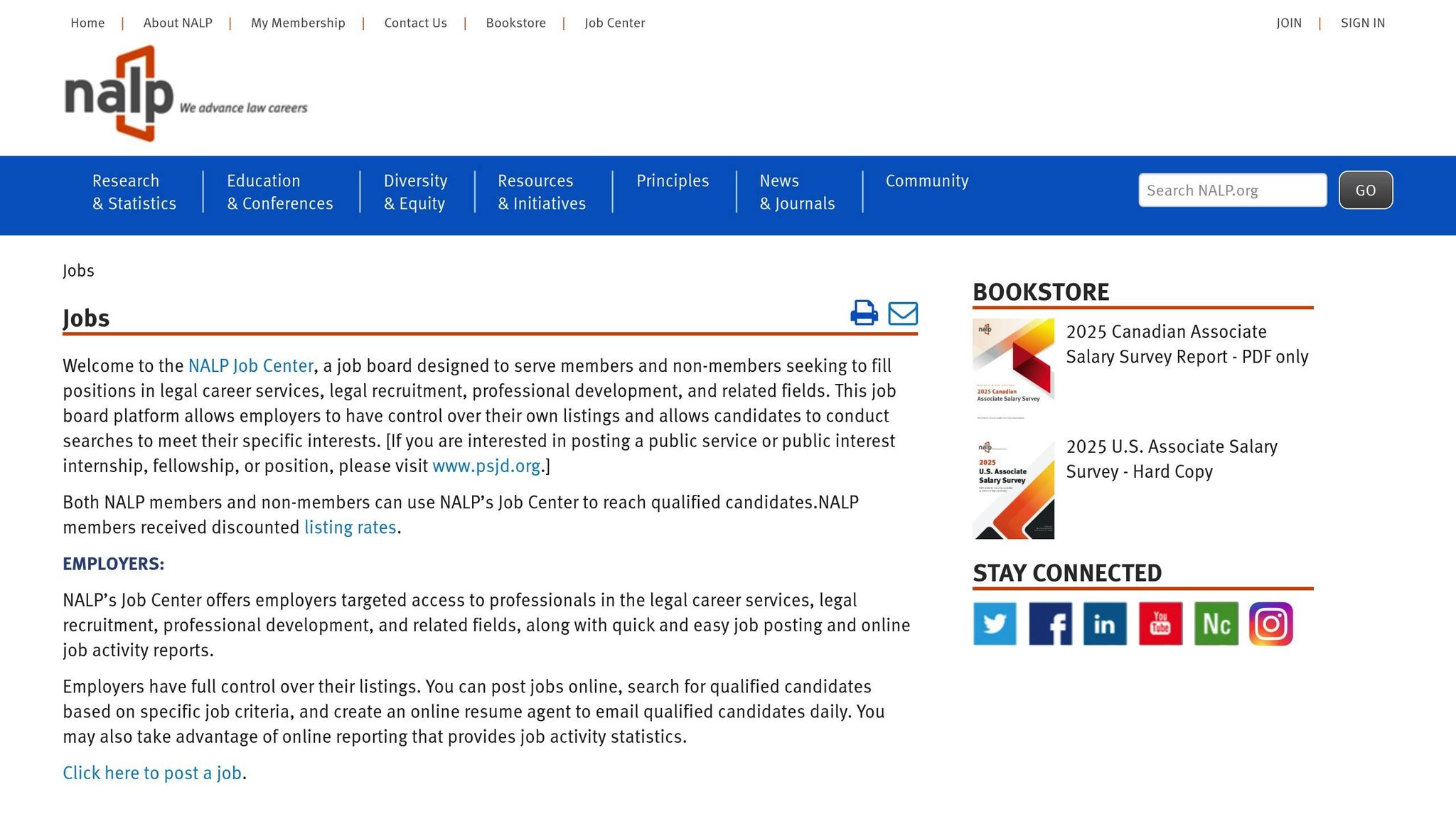Open the YouTube channel icon
Viewport: 1456px width, 819px height.
1160,623
